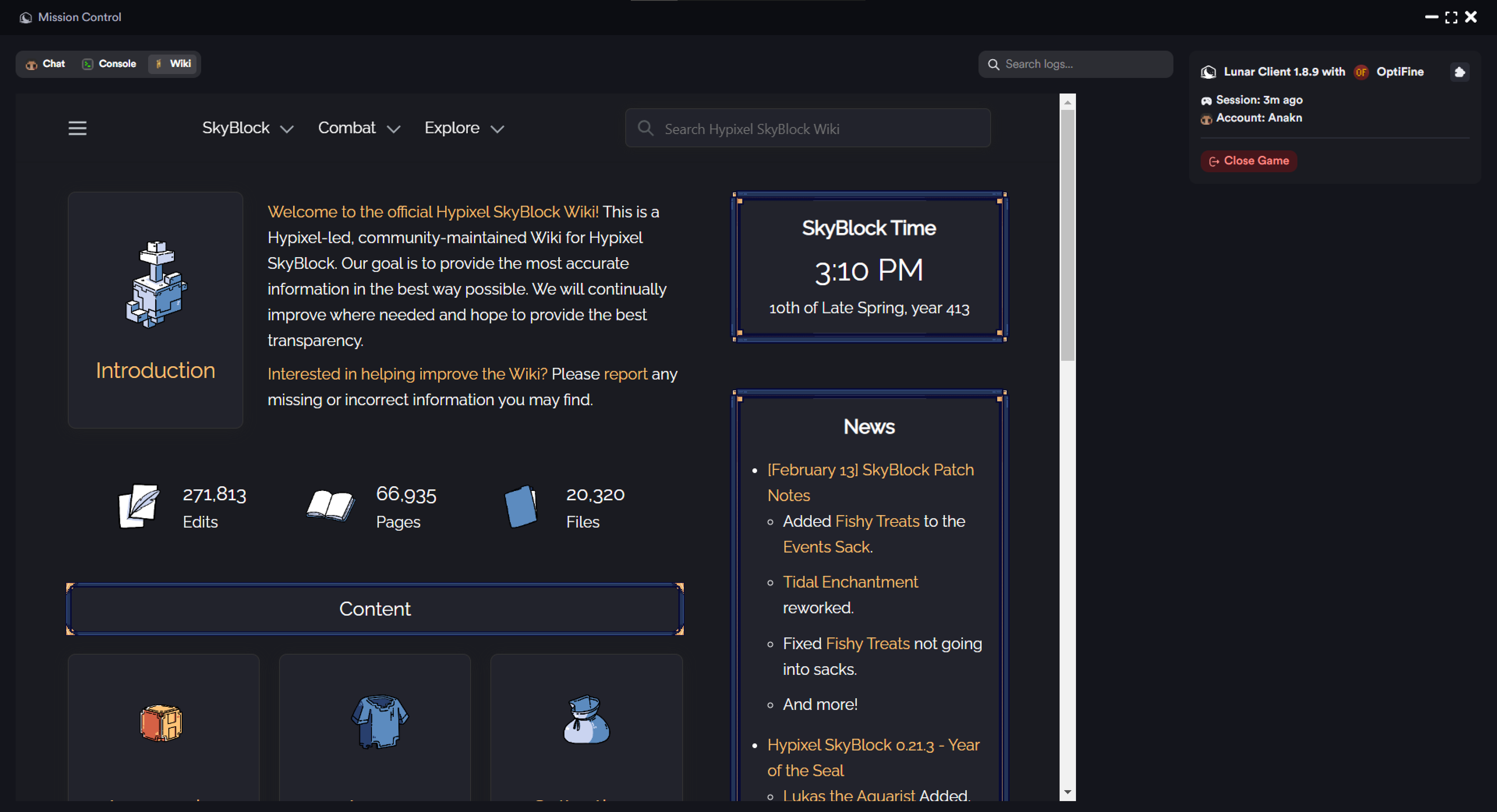The width and height of the screenshot is (1497, 812).
Task: Focus the Search logs field
Action: pos(1076,64)
